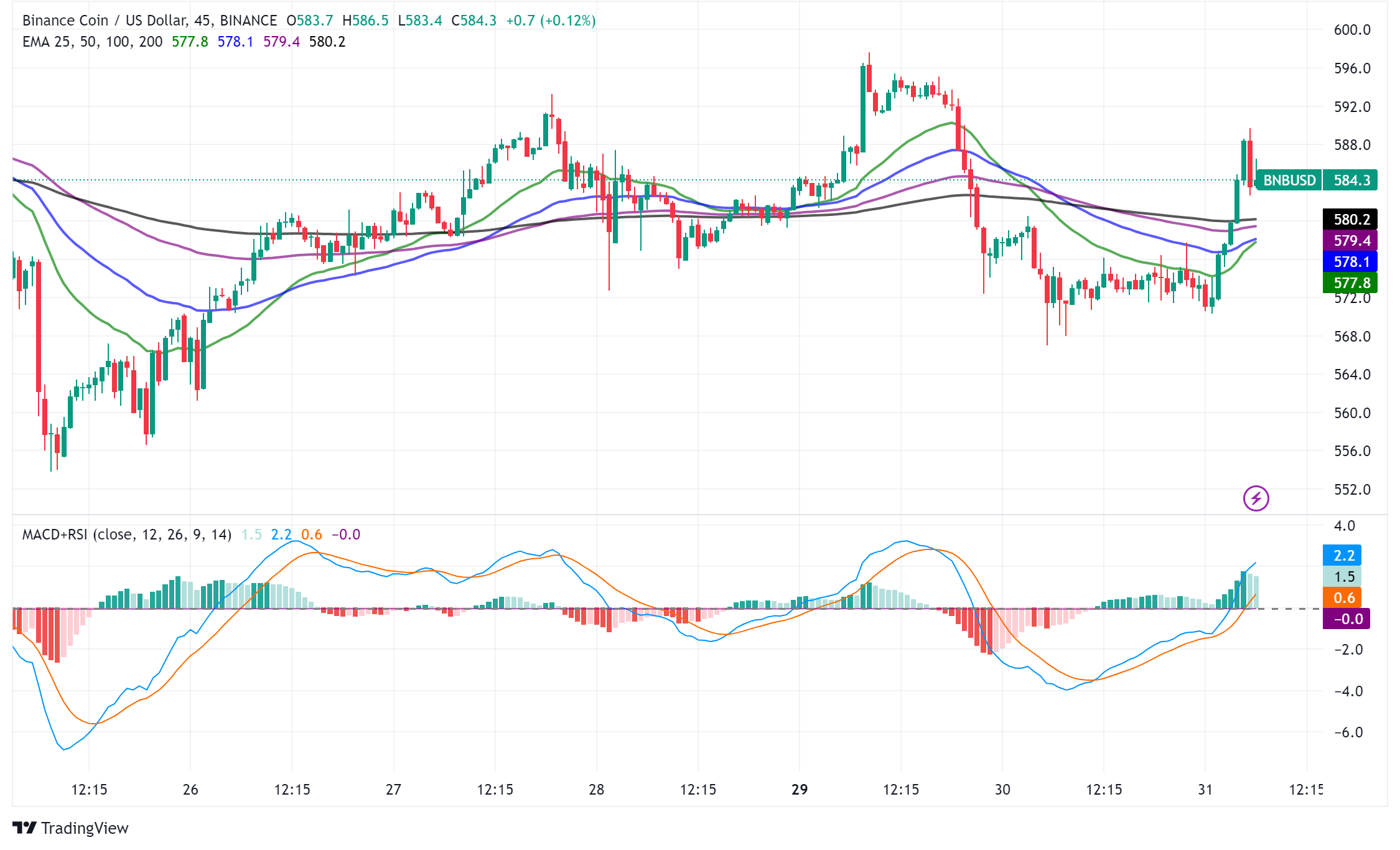Click black EMA legend value 580.2
This screenshot has width=1400, height=850.
coord(327,42)
